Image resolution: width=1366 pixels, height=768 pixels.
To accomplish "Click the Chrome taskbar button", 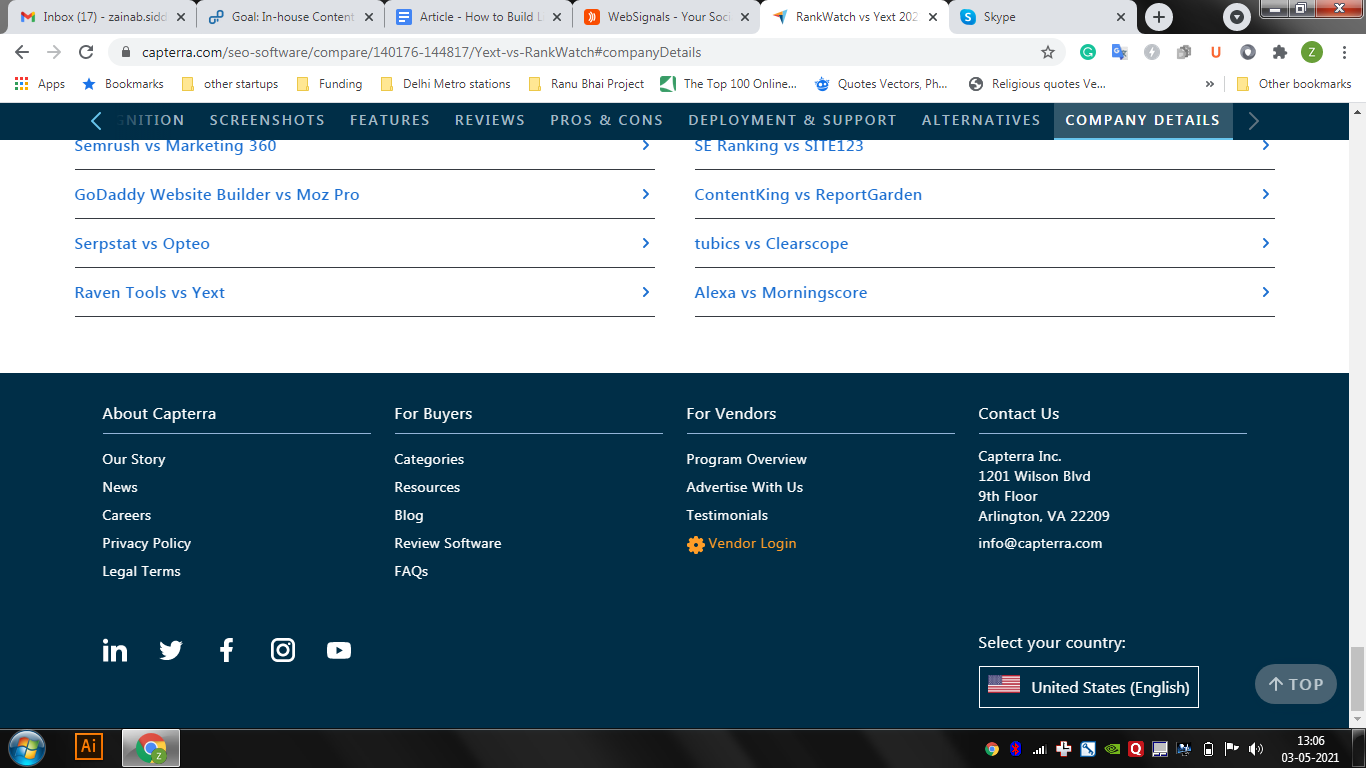I will click(x=151, y=747).
